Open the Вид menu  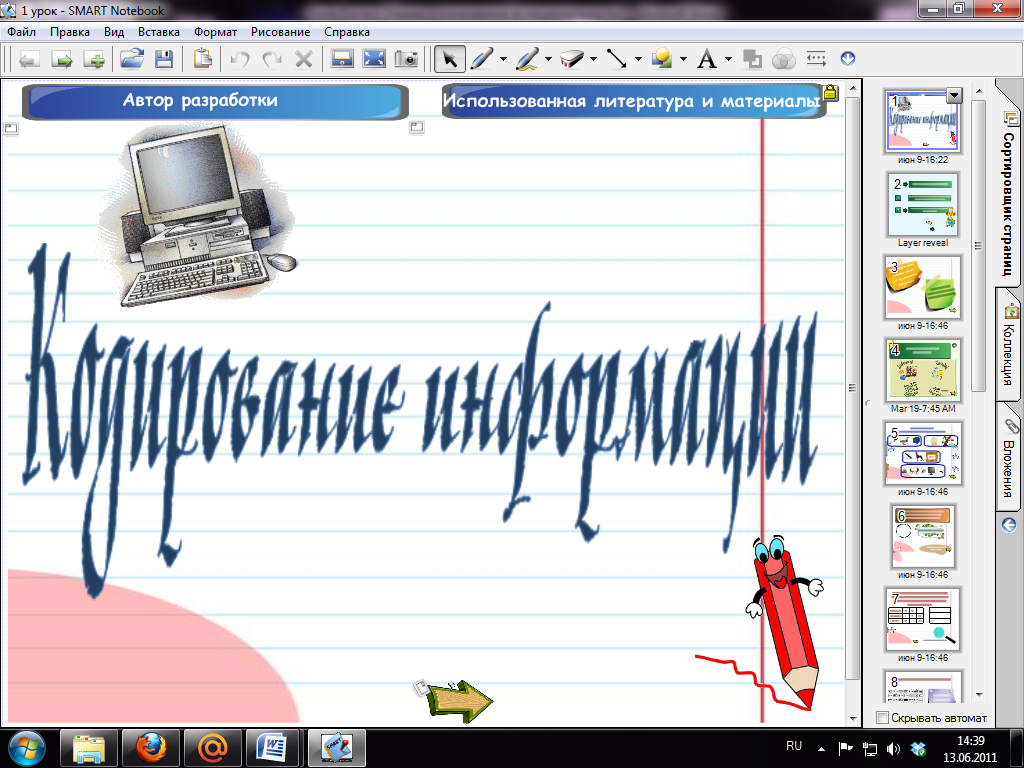click(114, 31)
